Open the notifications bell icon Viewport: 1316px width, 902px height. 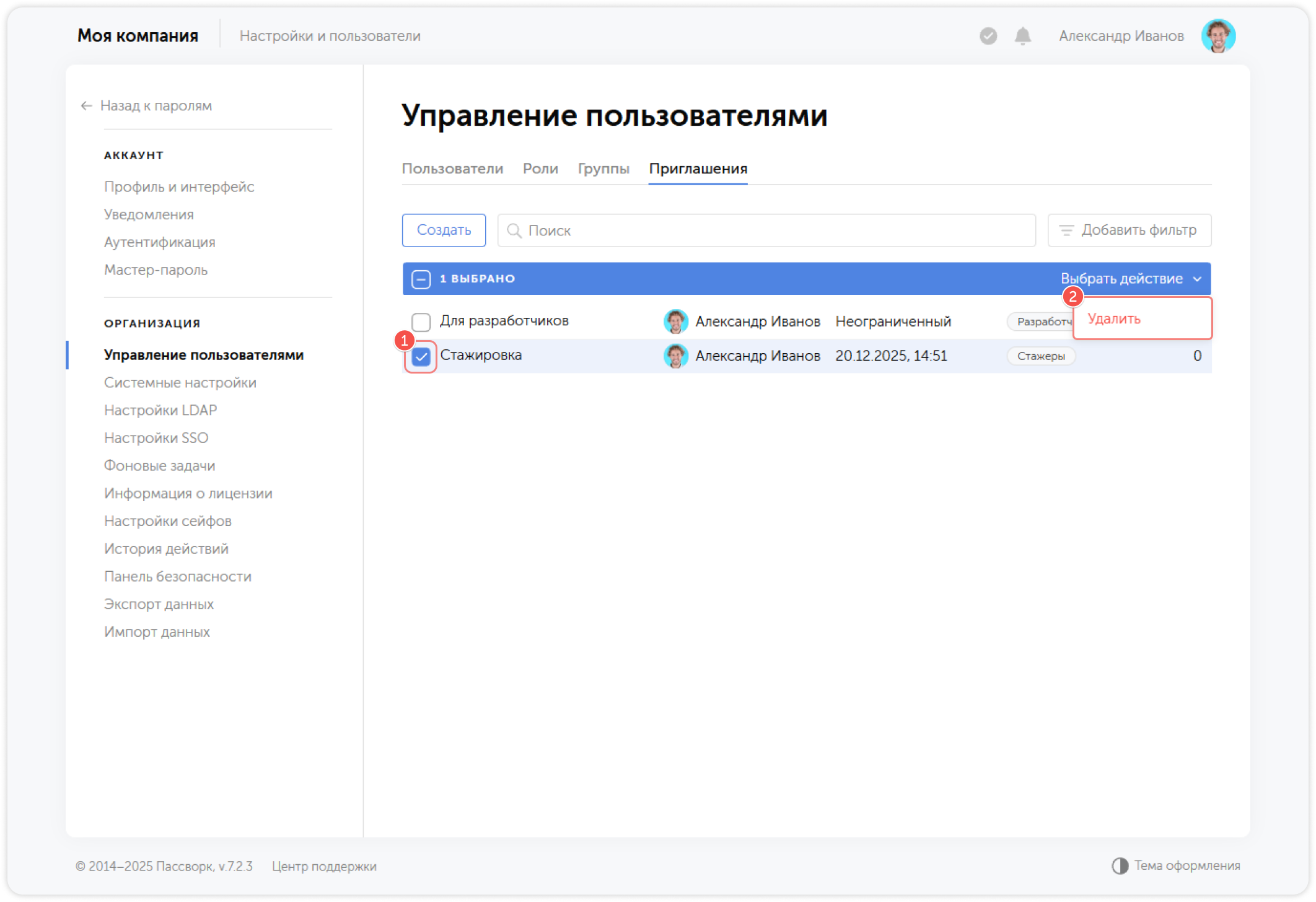pos(1022,36)
